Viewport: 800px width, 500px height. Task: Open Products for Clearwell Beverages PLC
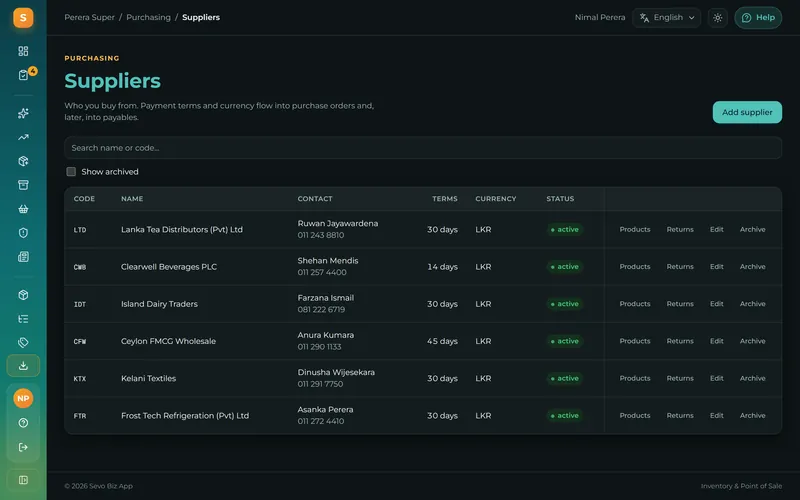pyautogui.click(x=635, y=267)
